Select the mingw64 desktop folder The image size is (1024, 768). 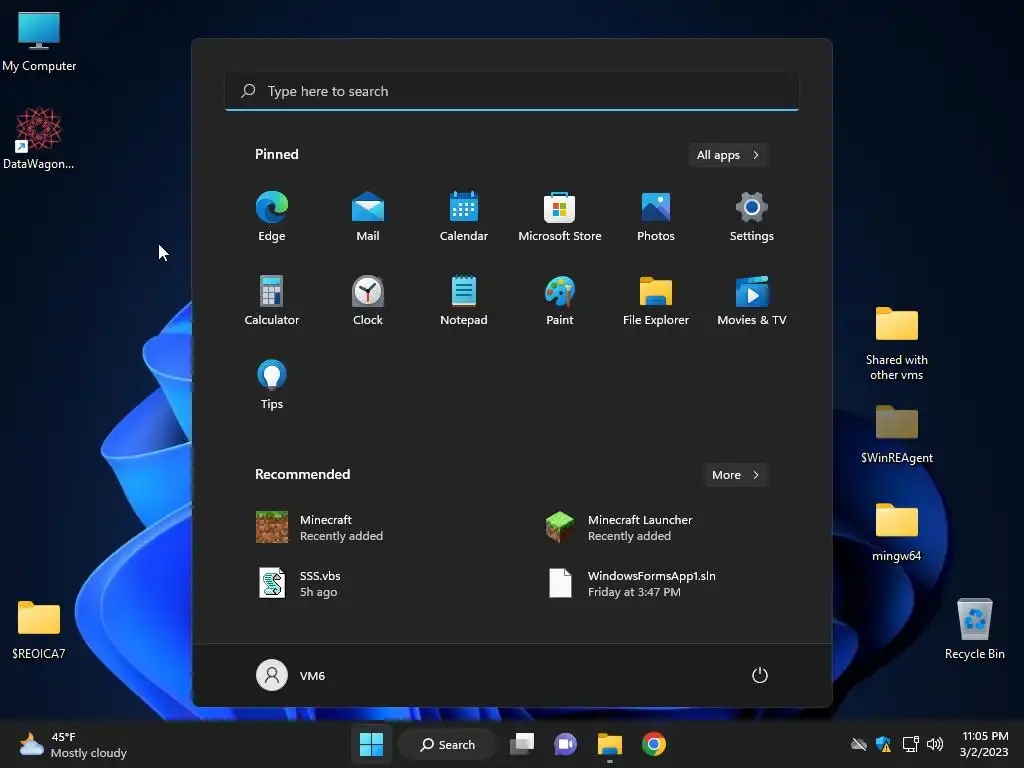pos(897,532)
